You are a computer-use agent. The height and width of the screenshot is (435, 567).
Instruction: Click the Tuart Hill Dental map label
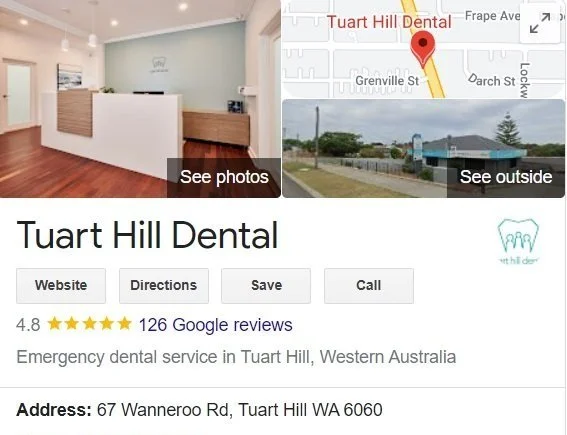coord(389,22)
